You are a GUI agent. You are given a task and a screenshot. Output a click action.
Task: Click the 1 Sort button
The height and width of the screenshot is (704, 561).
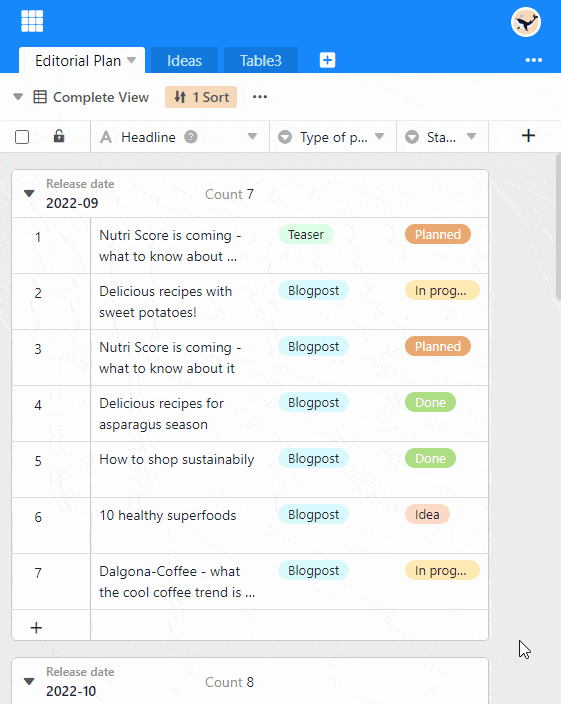[201, 97]
